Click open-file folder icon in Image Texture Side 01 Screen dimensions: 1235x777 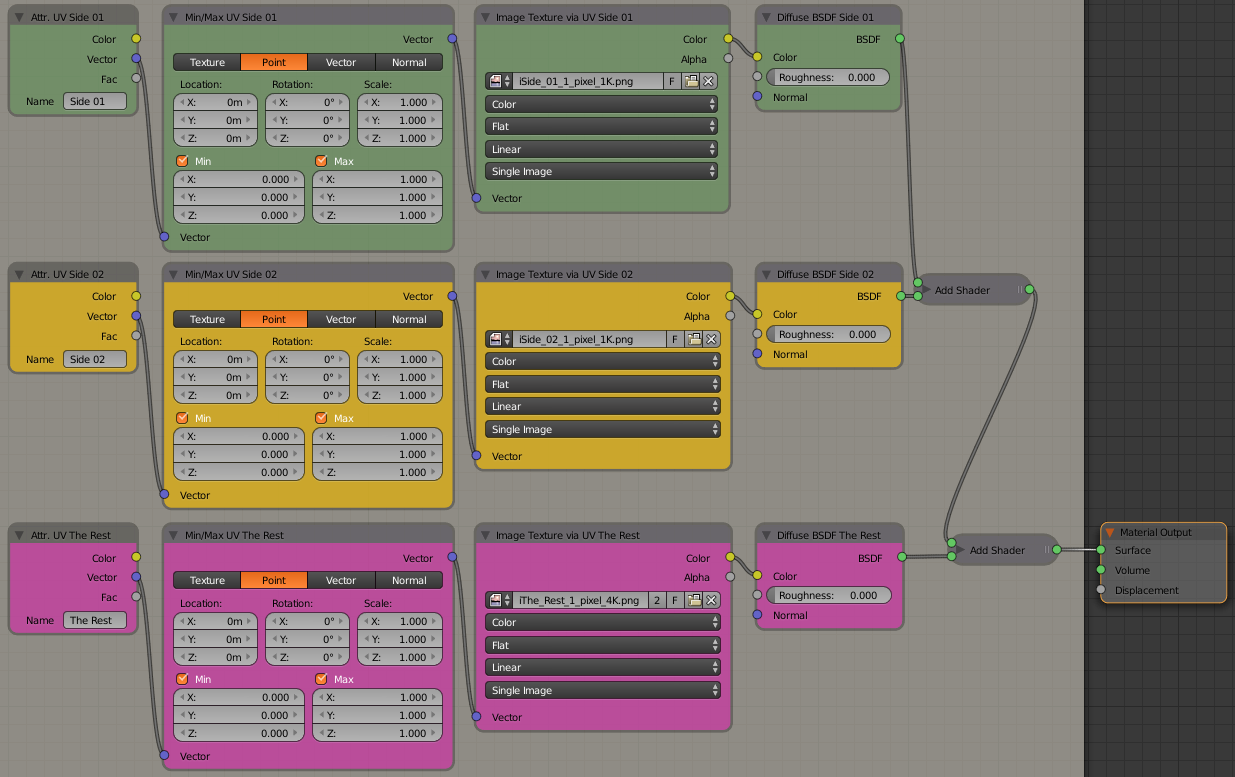(x=692, y=82)
